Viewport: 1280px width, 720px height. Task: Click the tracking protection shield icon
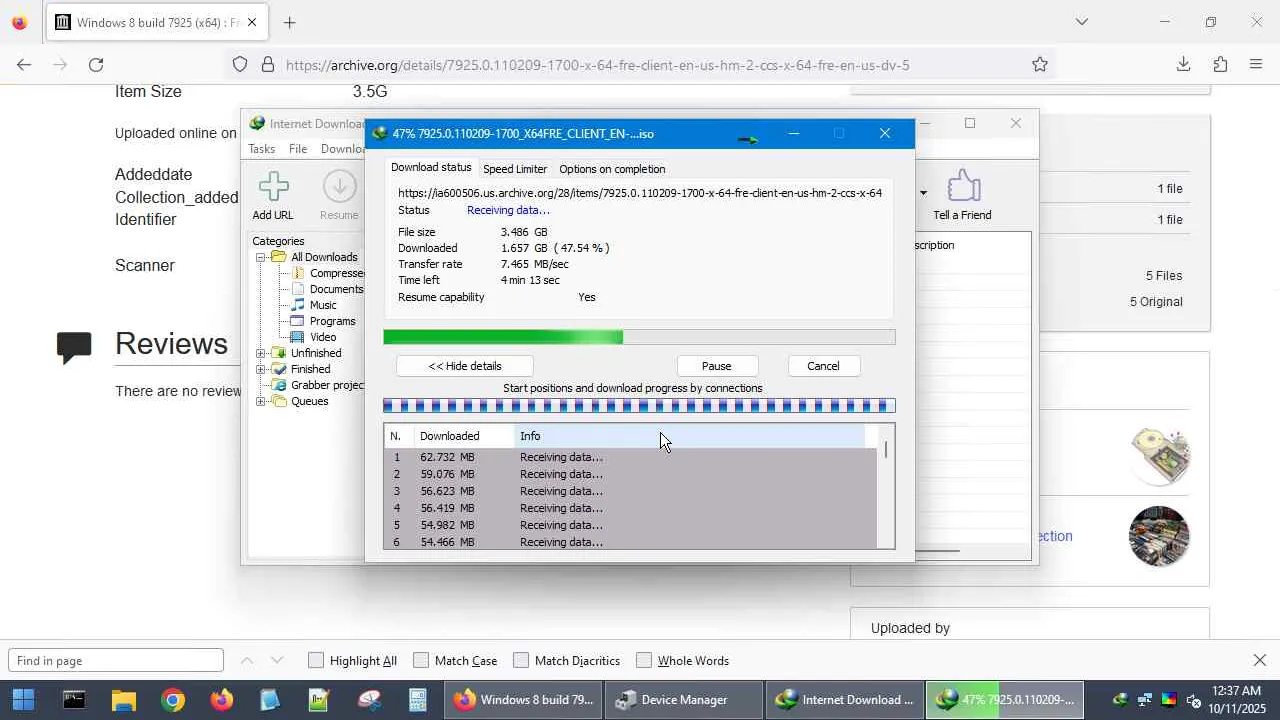(x=240, y=65)
